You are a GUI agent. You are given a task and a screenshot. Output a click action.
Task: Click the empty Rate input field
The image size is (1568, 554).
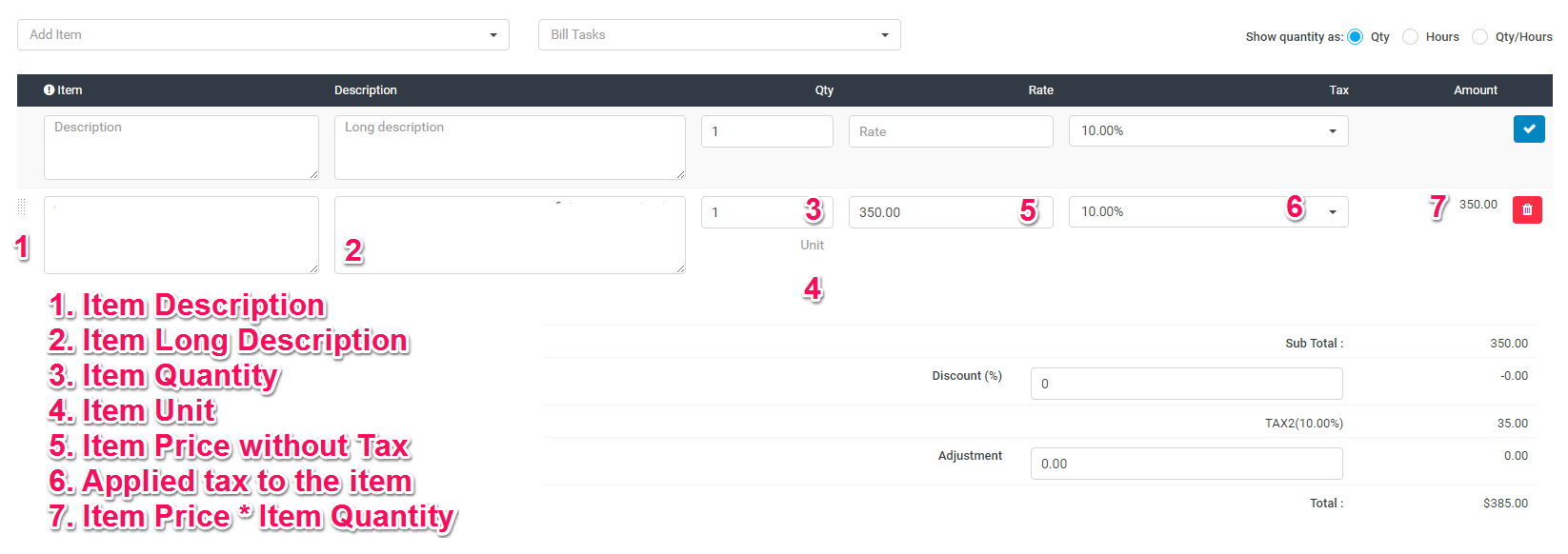tap(950, 132)
